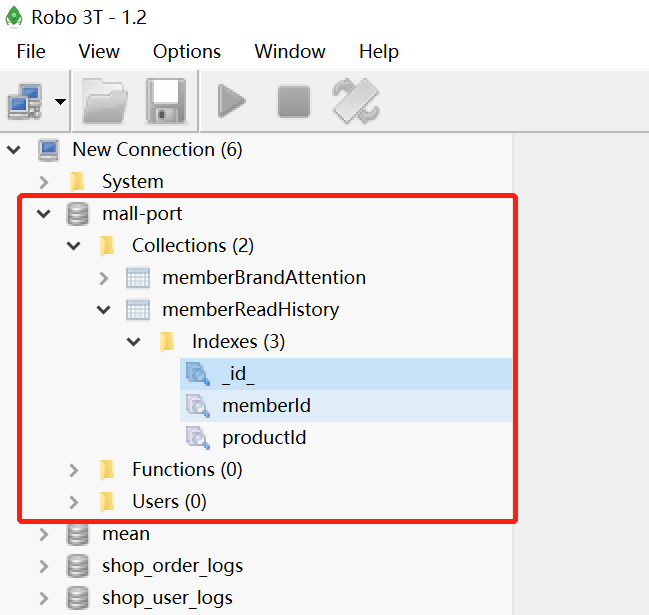This screenshot has height=615, width=649.
Task: Click the mean database icon
Action: pos(77,534)
